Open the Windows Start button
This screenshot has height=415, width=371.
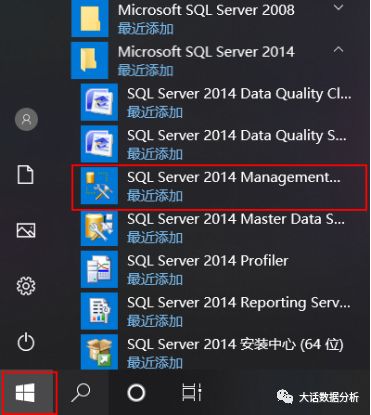pos(25,392)
